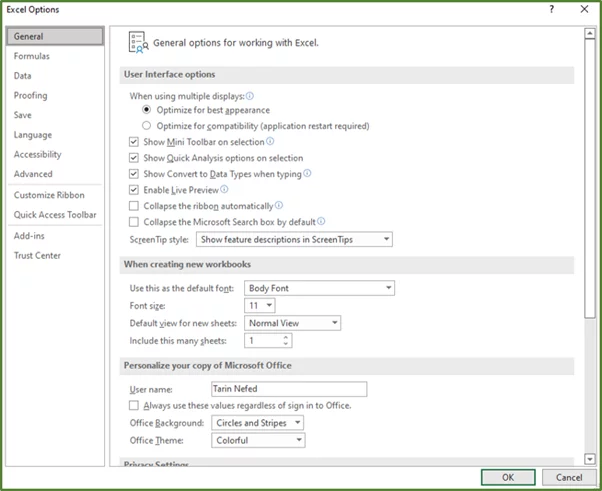Click the scrollbar up arrow
The height and width of the screenshot is (491, 602).
pyautogui.click(x=590, y=33)
